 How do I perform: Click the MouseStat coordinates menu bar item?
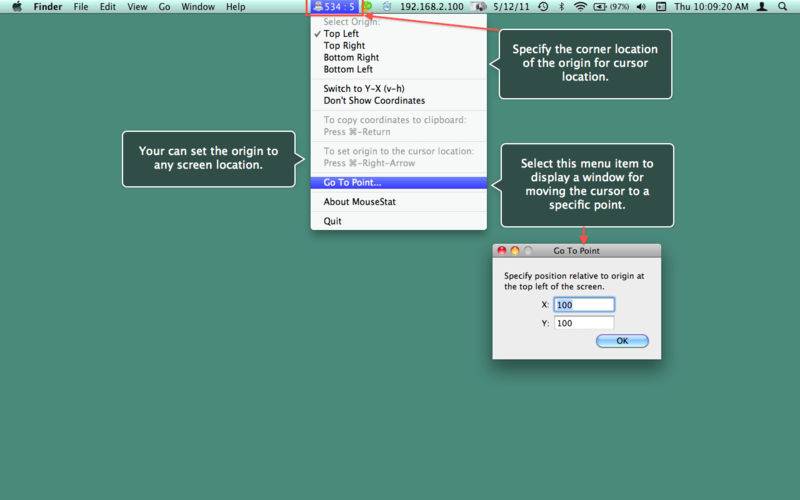point(335,7)
